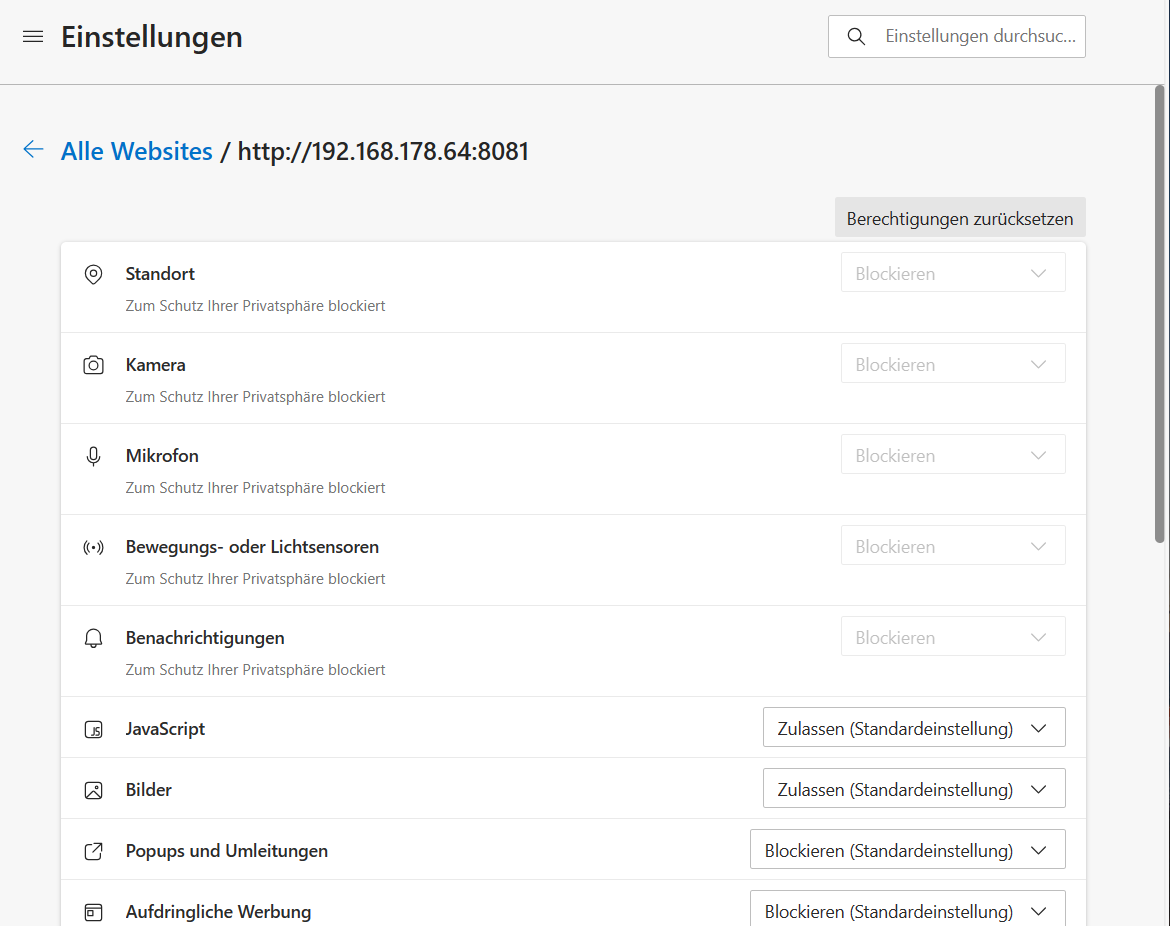Click privacy note under Bewegungs- oder Lichtsensoren
Screen dimensions: 1170x926
[x=255, y=579]
